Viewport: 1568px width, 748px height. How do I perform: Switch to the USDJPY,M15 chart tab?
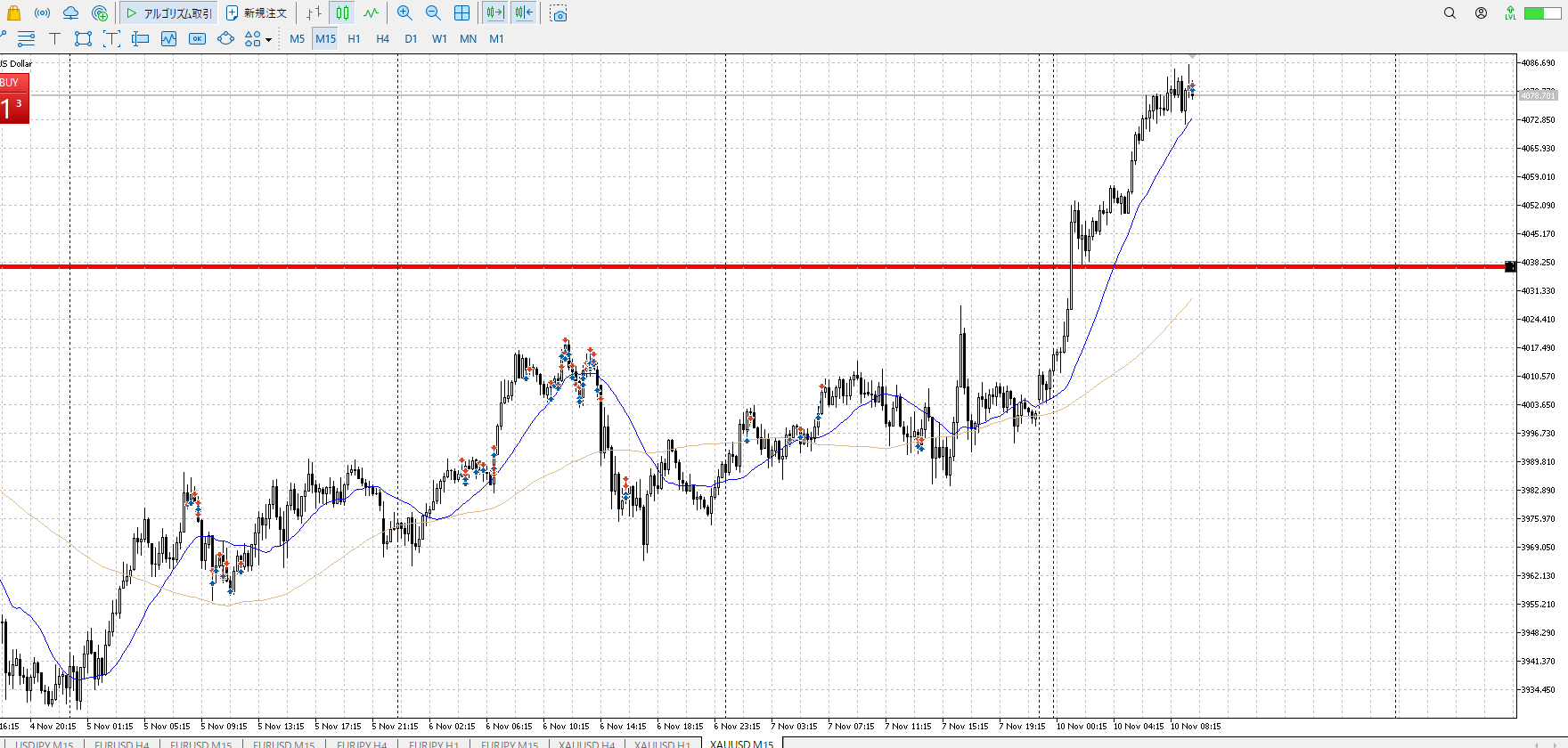[x=45, y=744]
